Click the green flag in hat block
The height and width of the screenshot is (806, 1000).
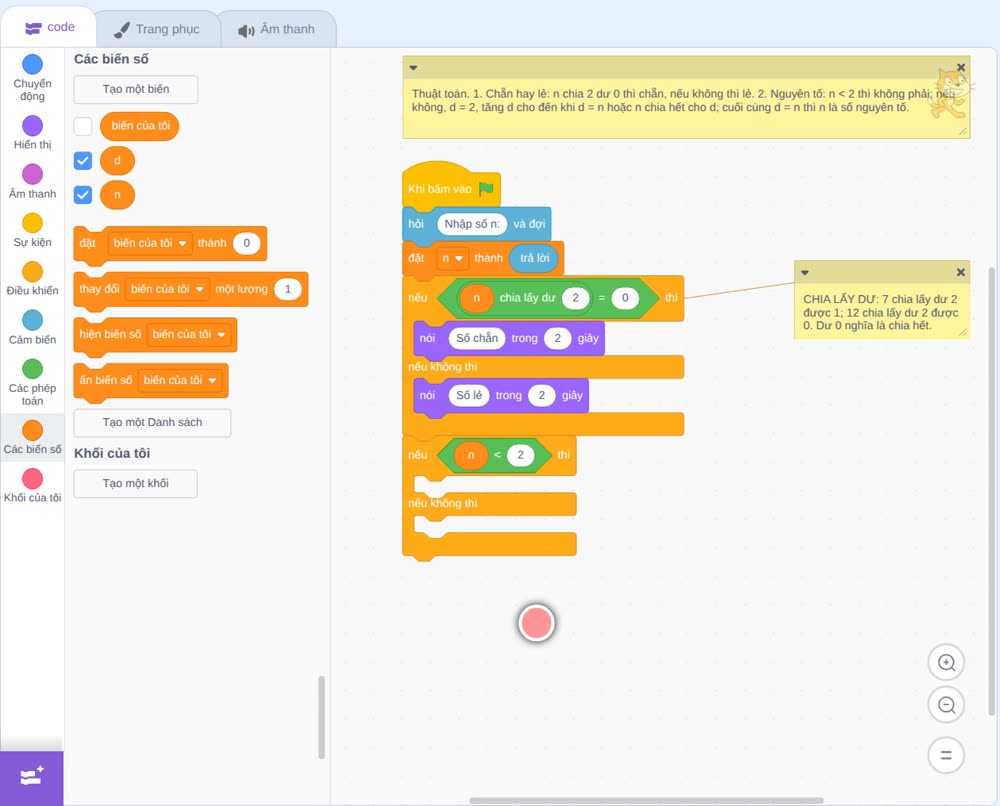pyautogui.click(x=487, y=188)
